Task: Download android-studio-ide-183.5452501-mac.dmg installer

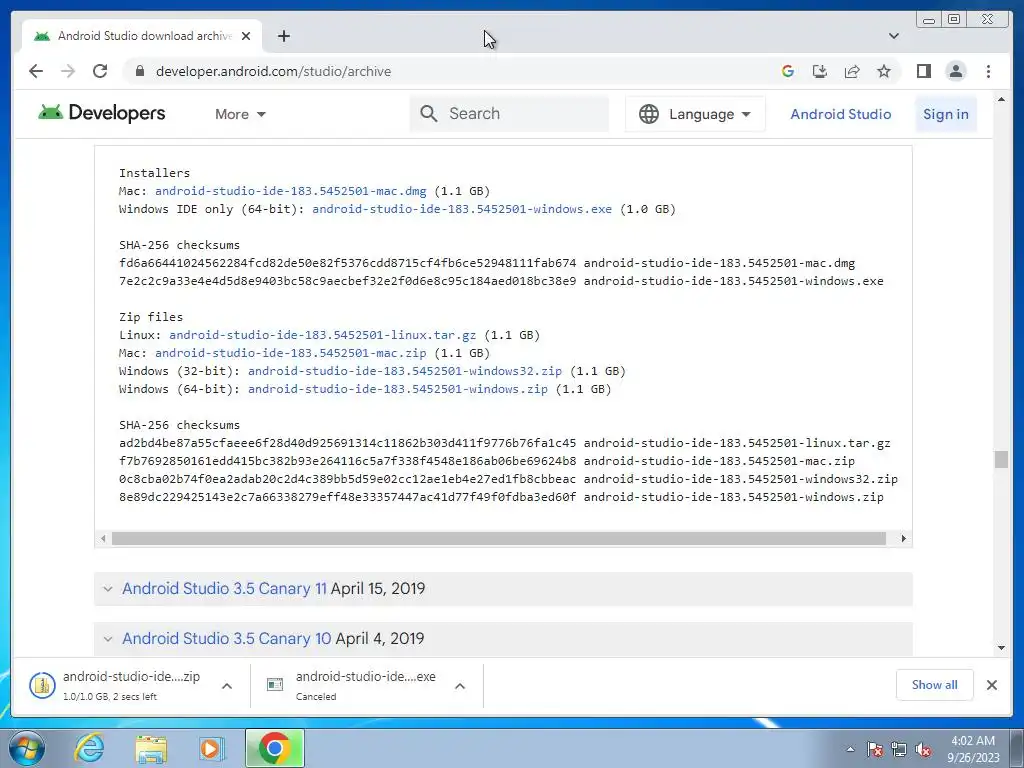Action: [291, 191]
